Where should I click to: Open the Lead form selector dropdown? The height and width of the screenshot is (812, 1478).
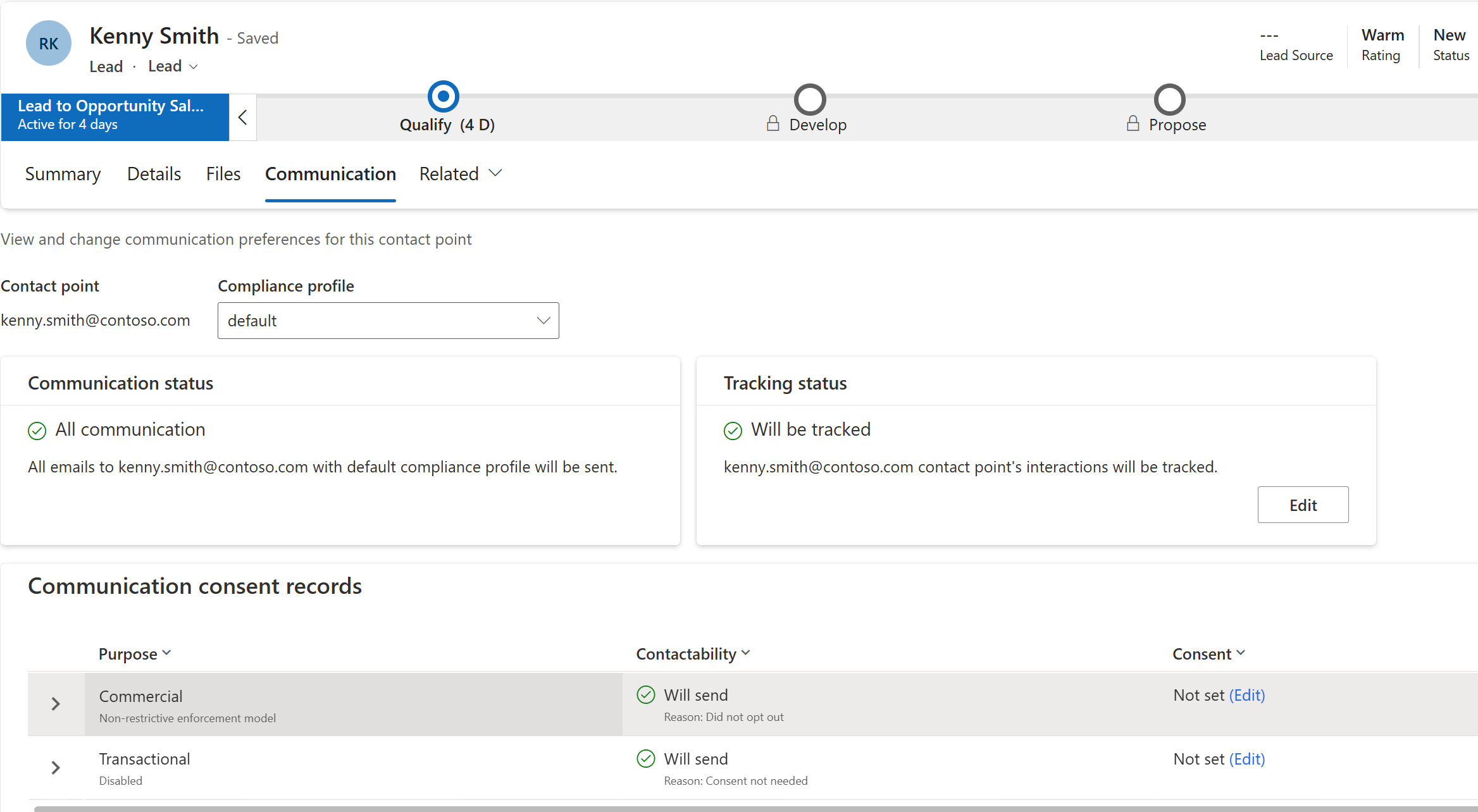173,66
